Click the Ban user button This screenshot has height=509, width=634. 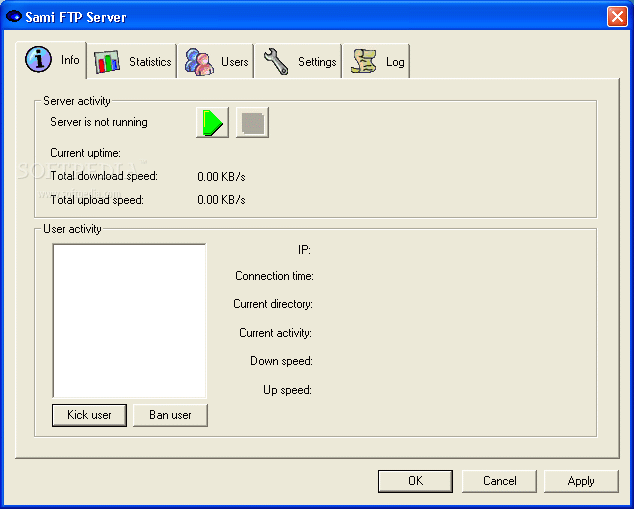point(170,415)
